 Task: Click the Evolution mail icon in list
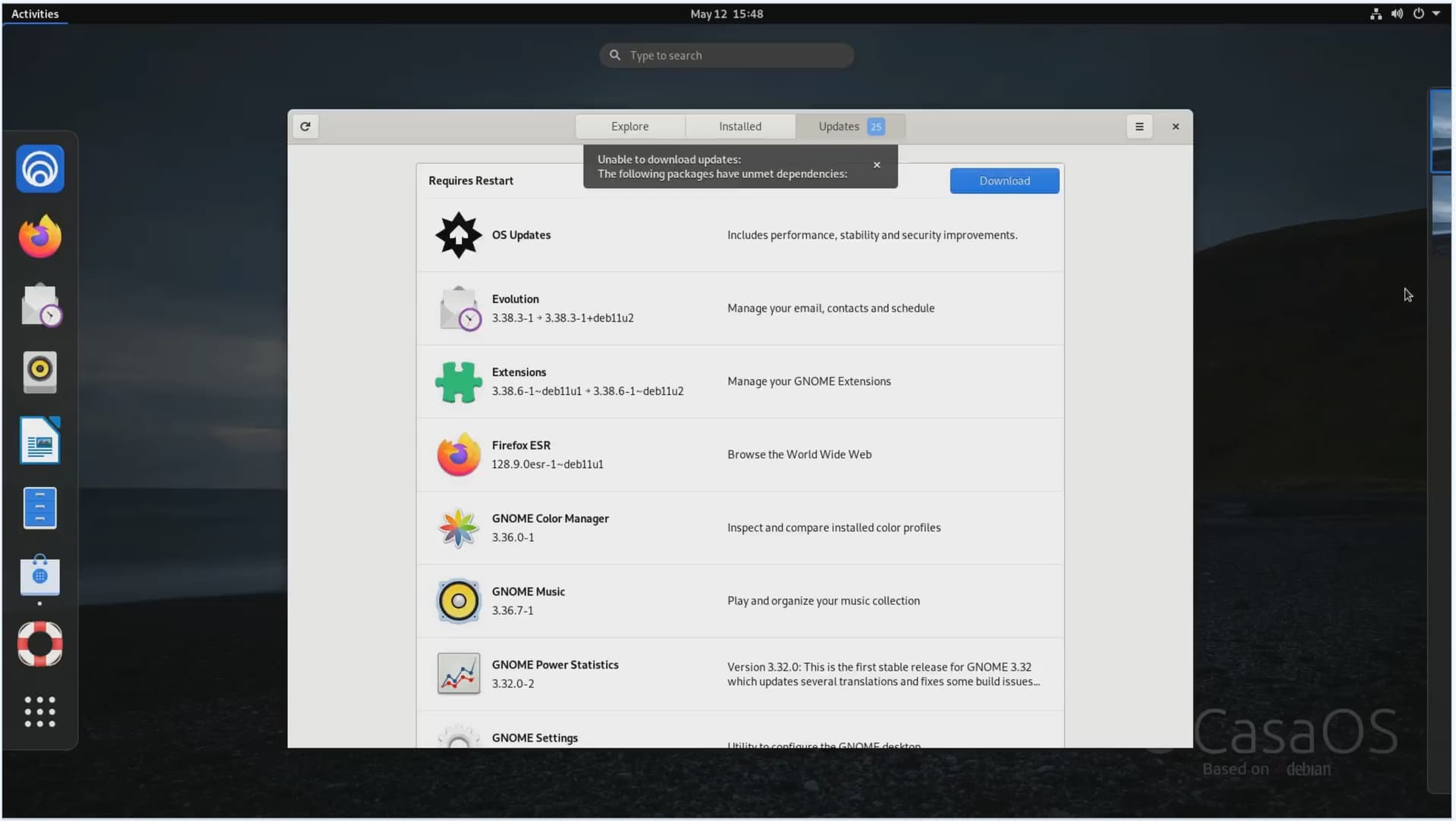[458, 309]
